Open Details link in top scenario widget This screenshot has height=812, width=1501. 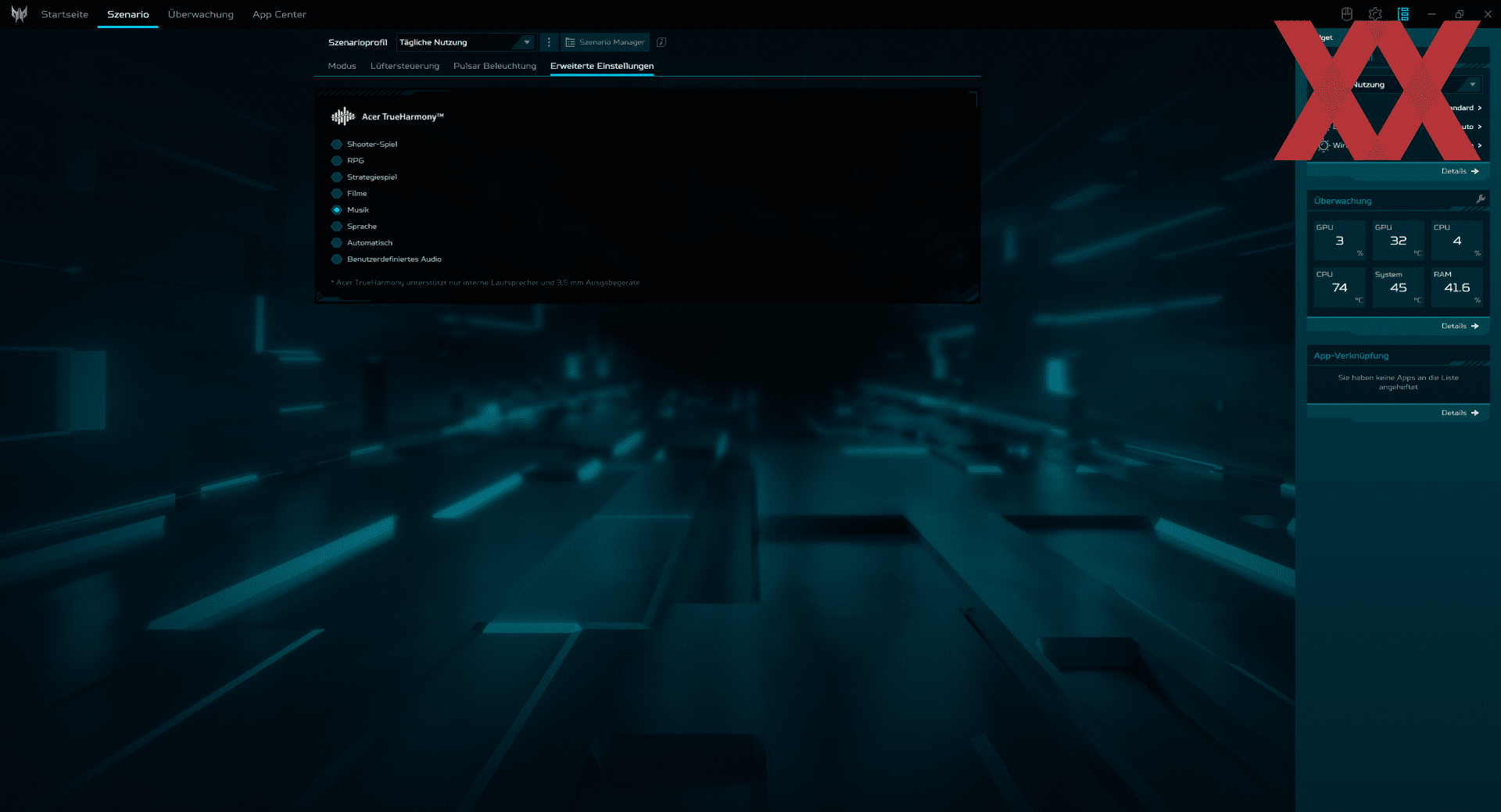click(x=1460, y=171)
